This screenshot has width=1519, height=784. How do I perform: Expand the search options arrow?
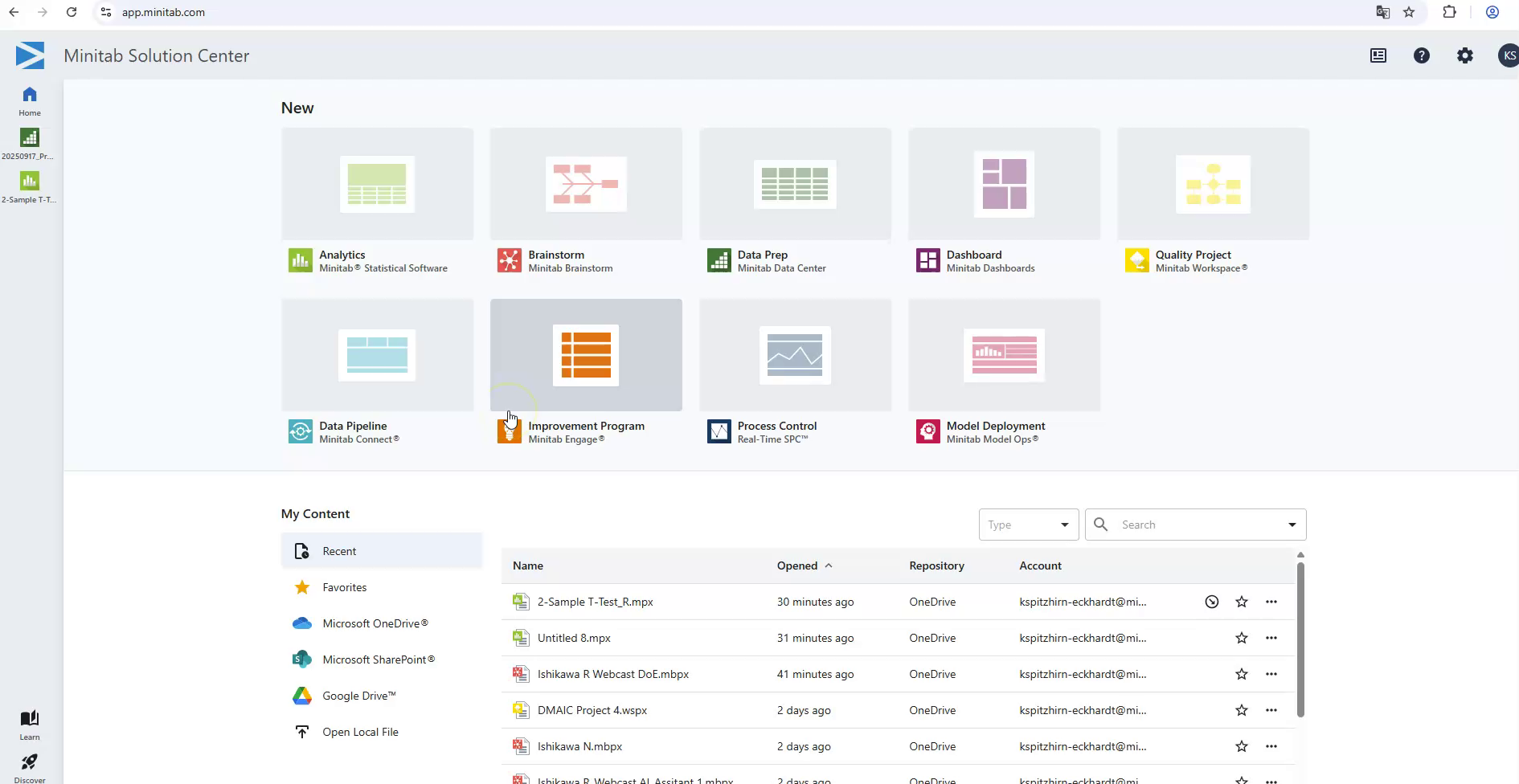(x=1292, y=524)
